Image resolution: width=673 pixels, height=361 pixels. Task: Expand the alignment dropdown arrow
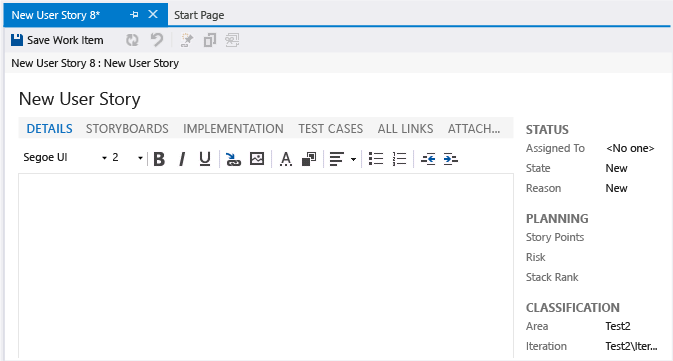[x=353, y=159]
